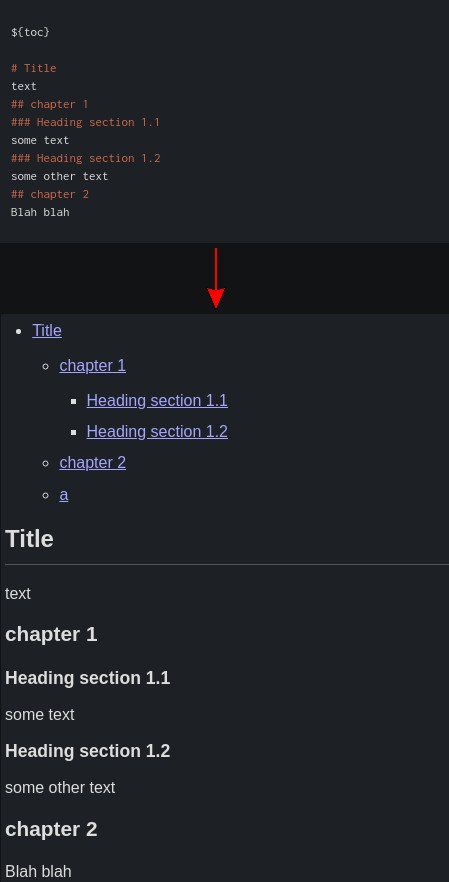Select the '### Heading section 1.1' source line
This screenshot has width=449, height=882.
pyautogui.click(x=86, y=122)
